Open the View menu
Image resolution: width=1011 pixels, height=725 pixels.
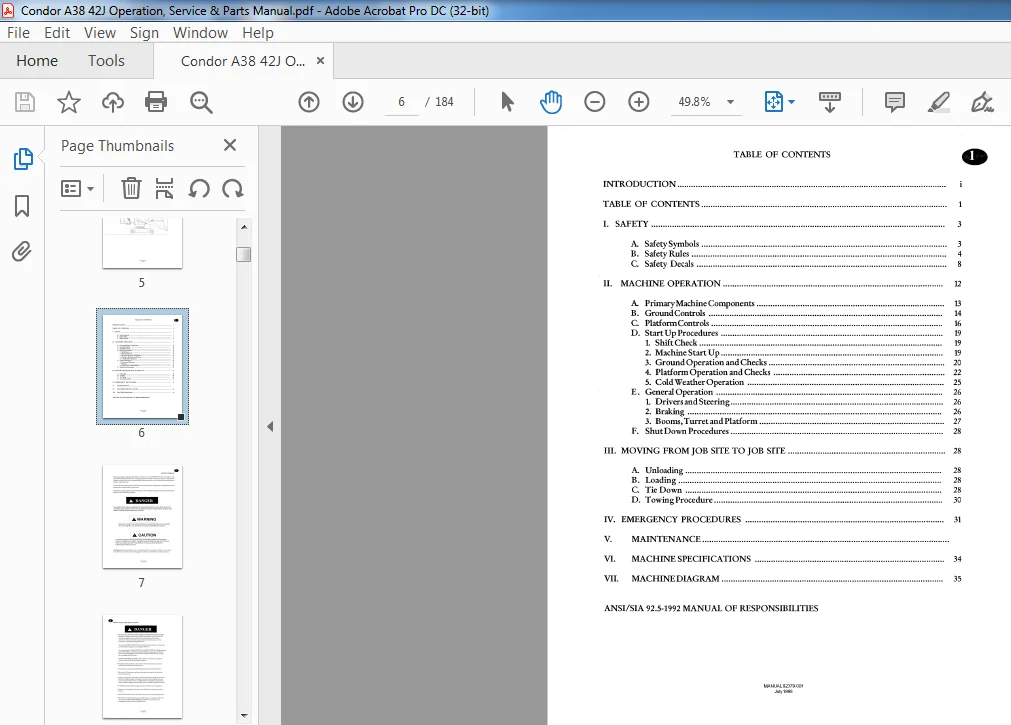(x=100, y=33)
